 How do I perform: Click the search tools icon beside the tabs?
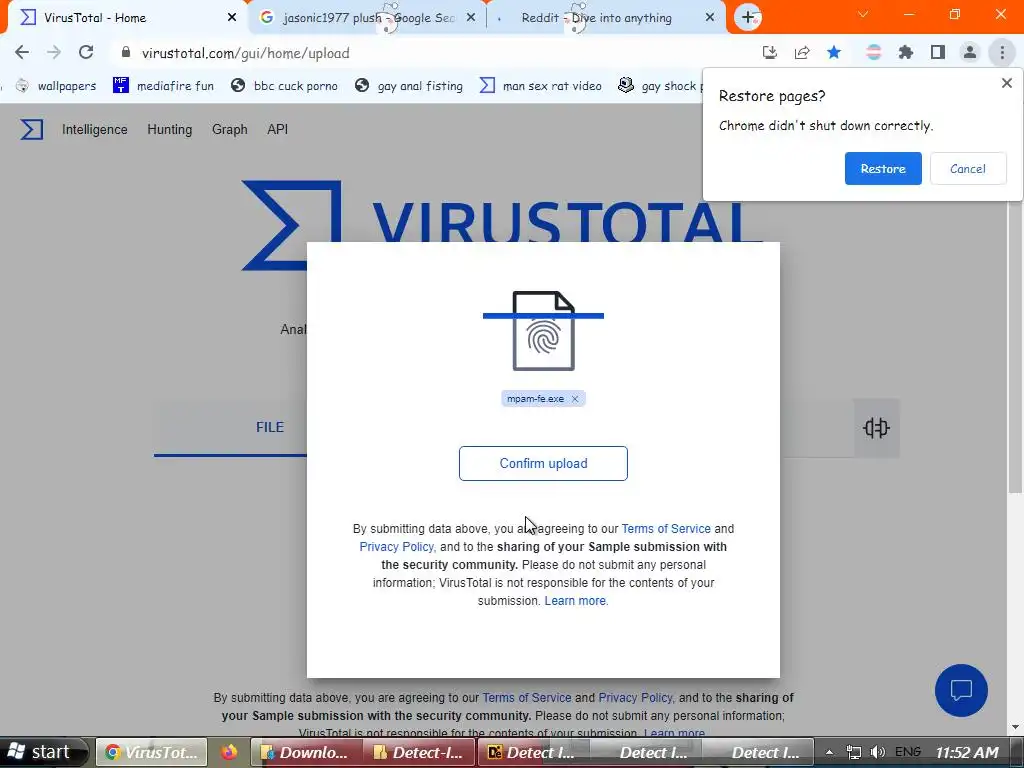pyautogui.click(x=876, y=428)
